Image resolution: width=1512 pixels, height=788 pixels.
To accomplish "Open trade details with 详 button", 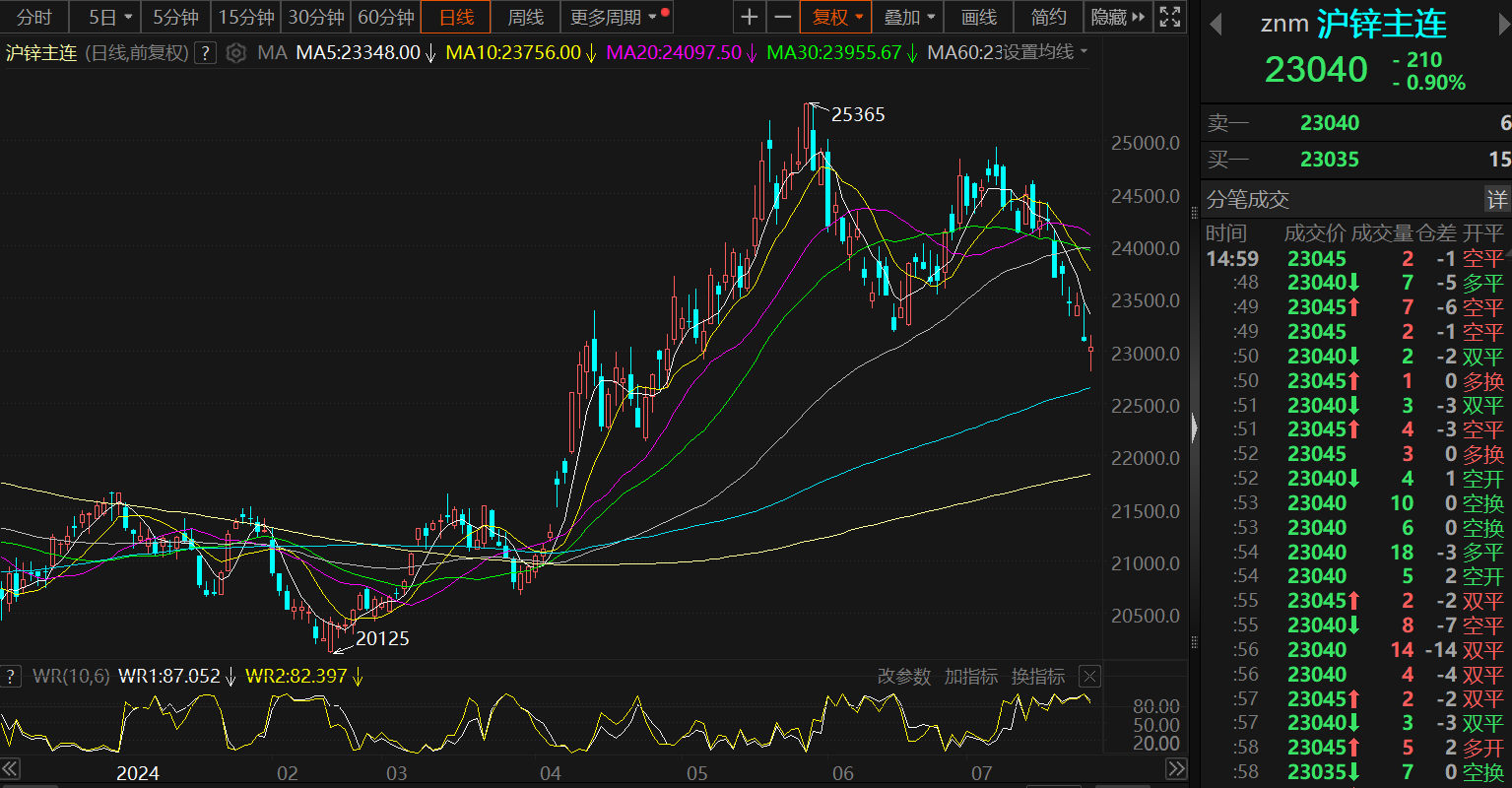I will coord(1497,200).
